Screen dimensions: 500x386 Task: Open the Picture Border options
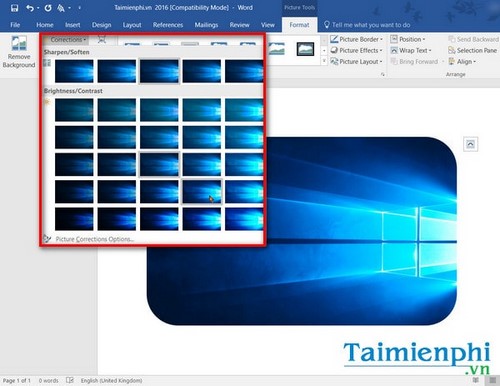[356, 39]
